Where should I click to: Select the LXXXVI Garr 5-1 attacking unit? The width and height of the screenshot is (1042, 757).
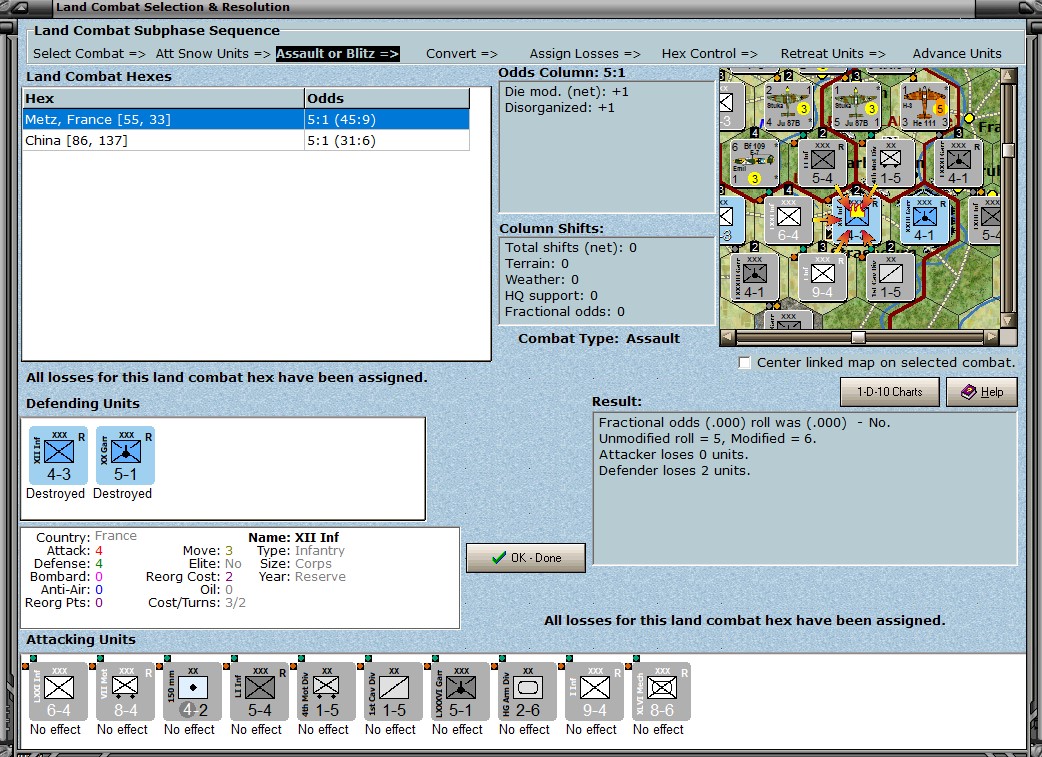(x=461, y=691)
